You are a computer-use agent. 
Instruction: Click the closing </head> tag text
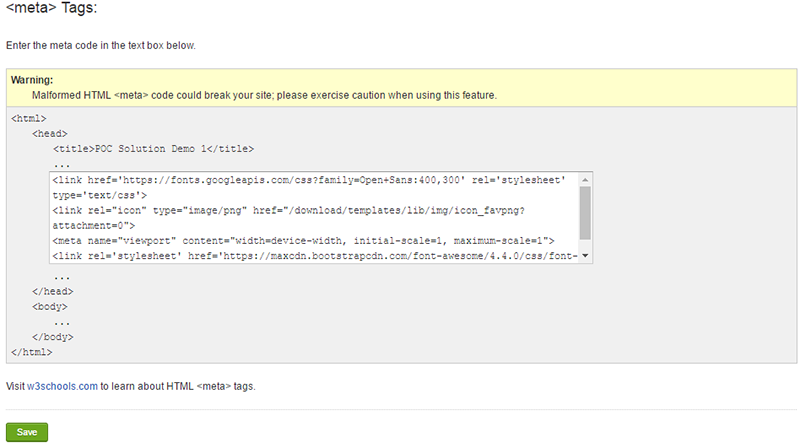tap(52, 291)
